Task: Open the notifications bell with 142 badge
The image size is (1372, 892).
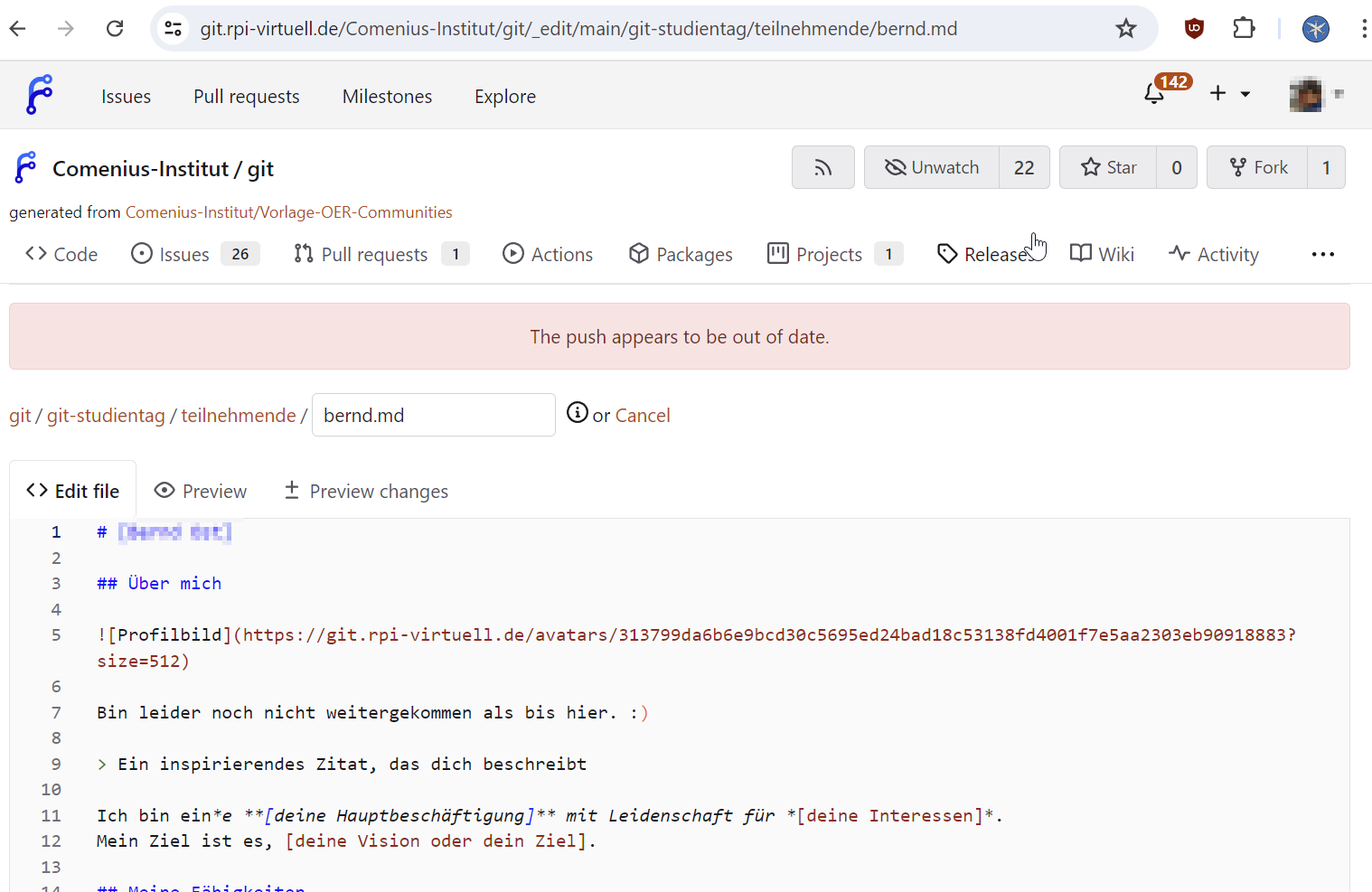Action: pyautogui.click(x=1155, y=93)
